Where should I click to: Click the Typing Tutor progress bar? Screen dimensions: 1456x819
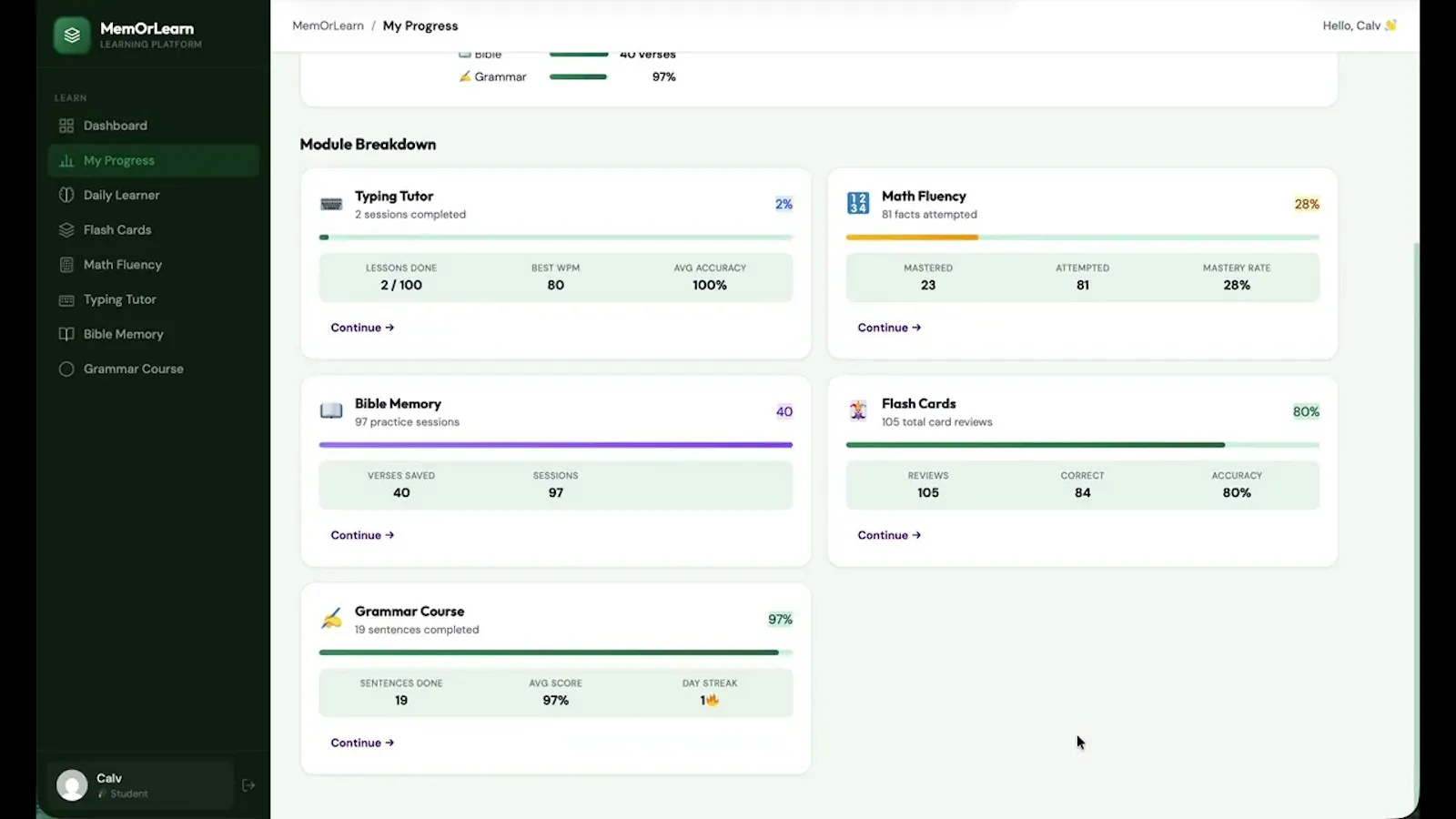[556, 238]
